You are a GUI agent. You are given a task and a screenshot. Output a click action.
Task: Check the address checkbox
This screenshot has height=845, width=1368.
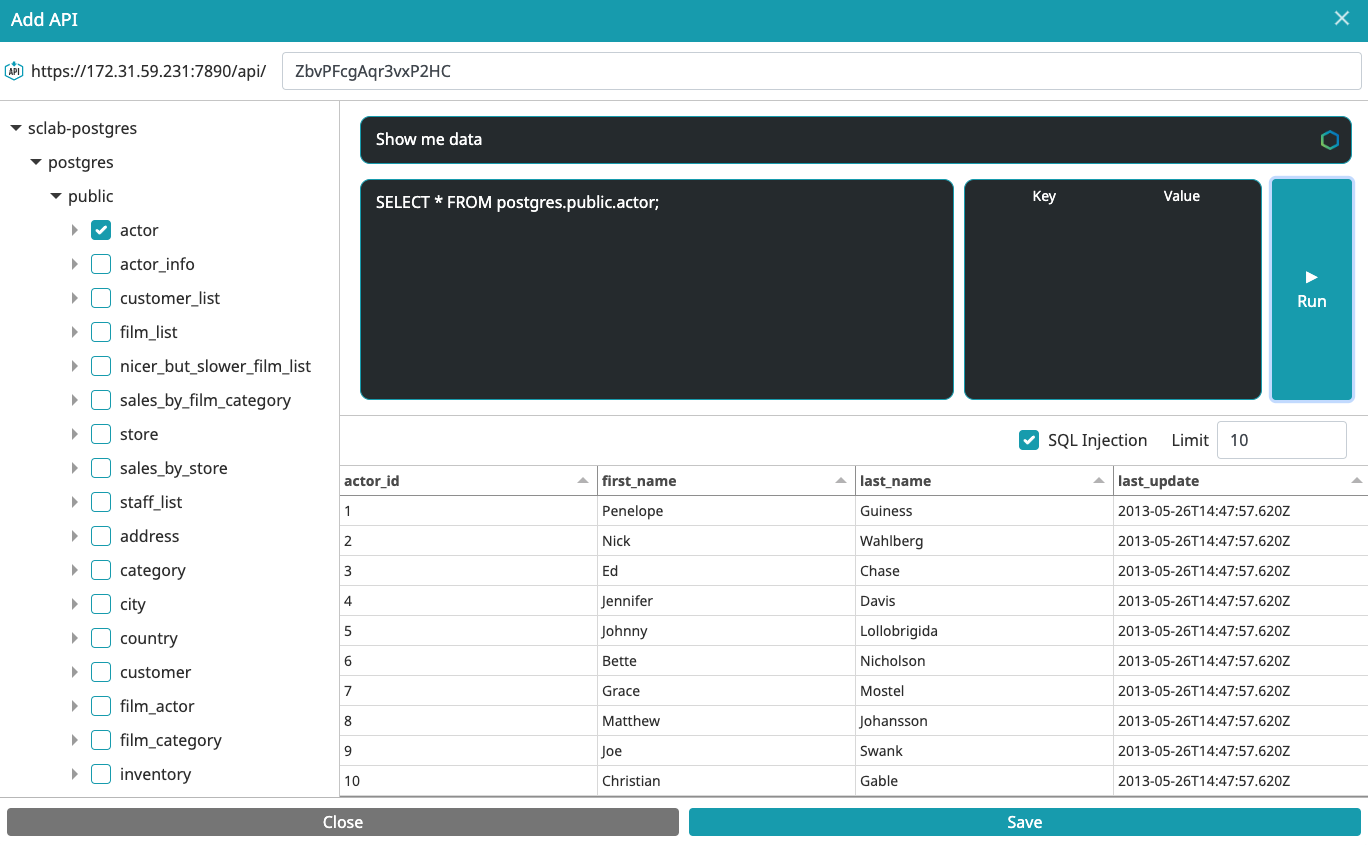(x=101, y=536)
